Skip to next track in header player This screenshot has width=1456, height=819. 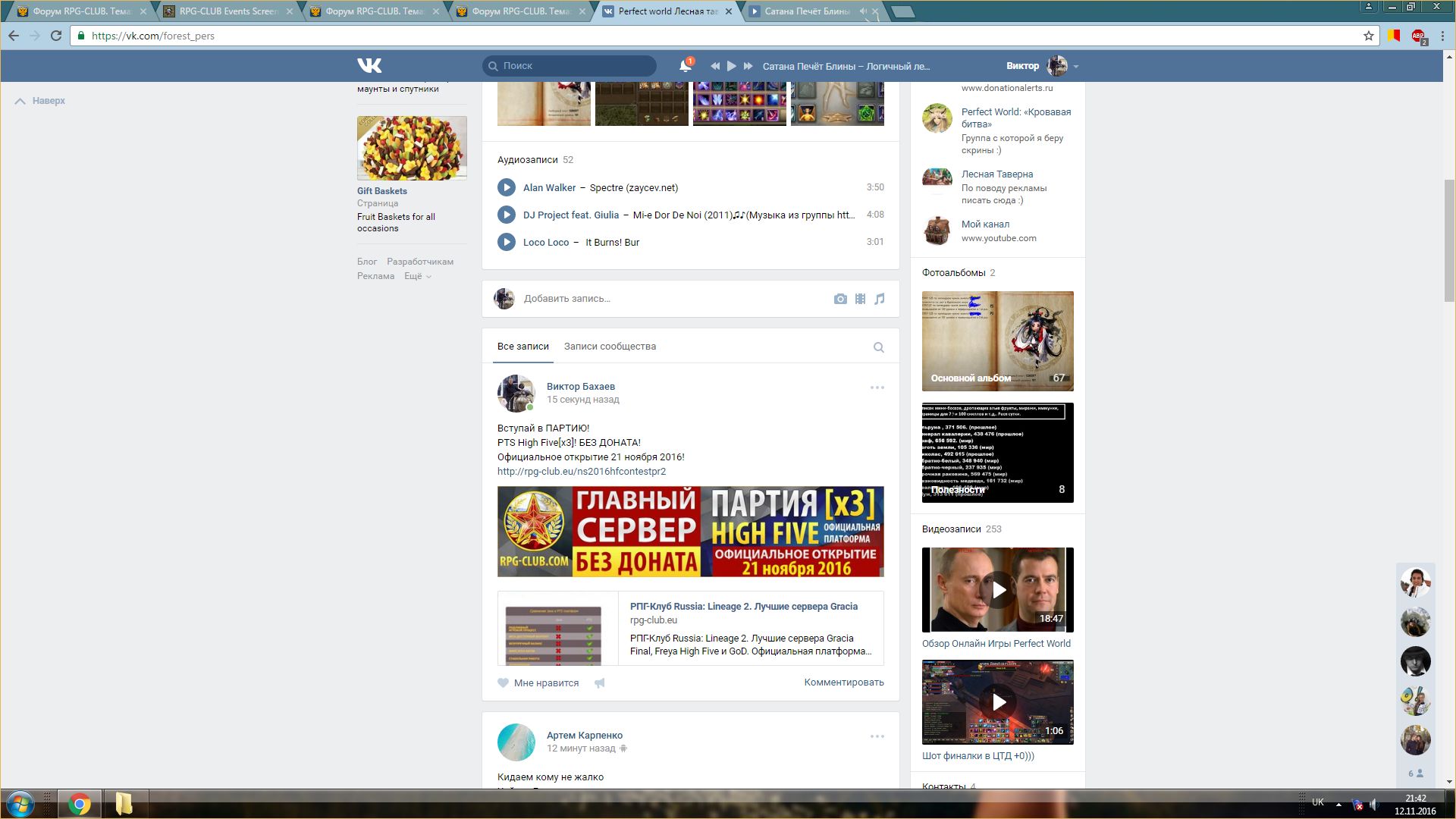(x=748, y=66)
